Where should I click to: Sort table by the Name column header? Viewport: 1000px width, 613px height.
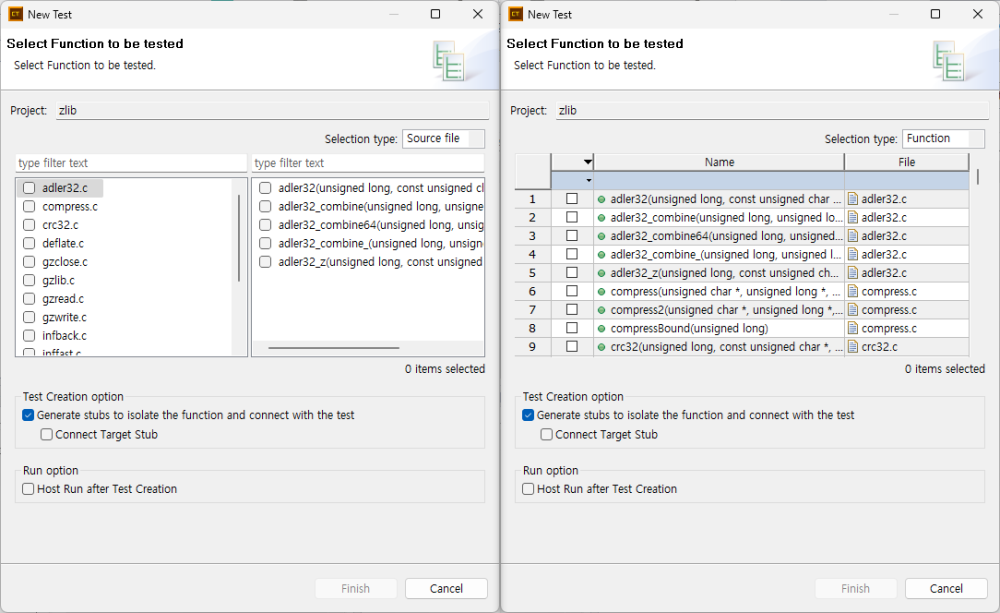pos(719,162)
